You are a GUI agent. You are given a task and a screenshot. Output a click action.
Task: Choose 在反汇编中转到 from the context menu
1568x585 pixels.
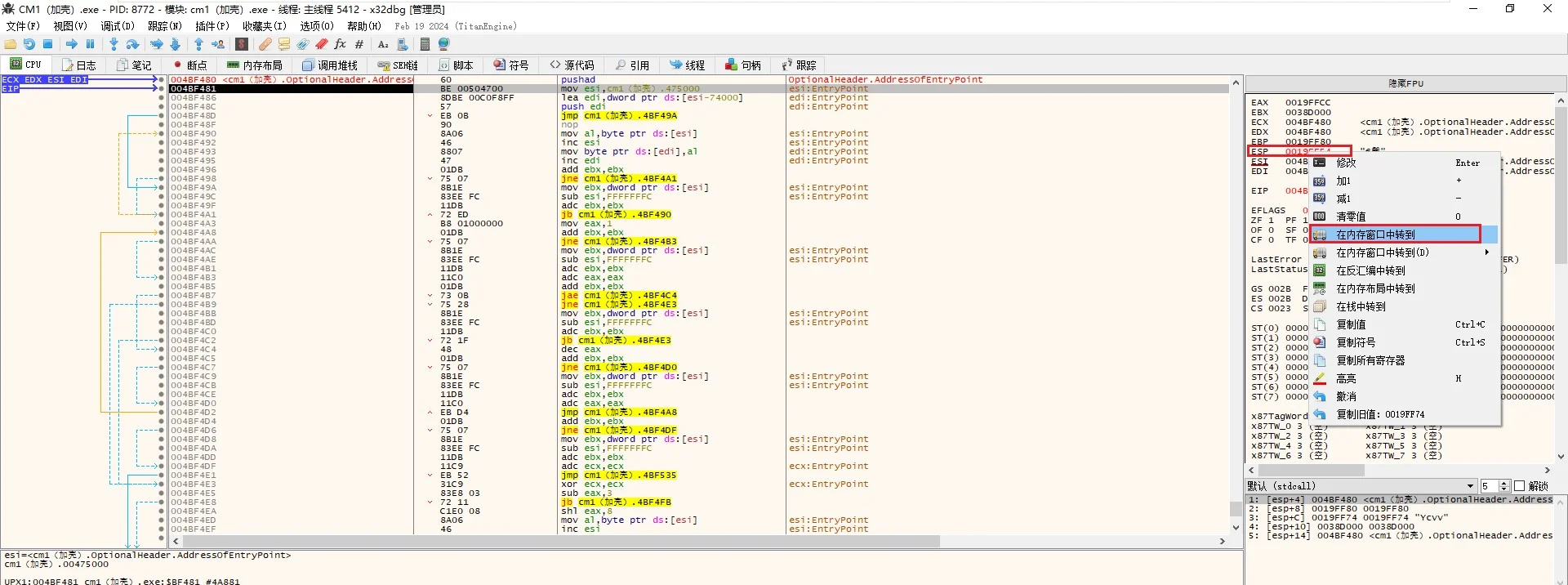click(1405, 270)
